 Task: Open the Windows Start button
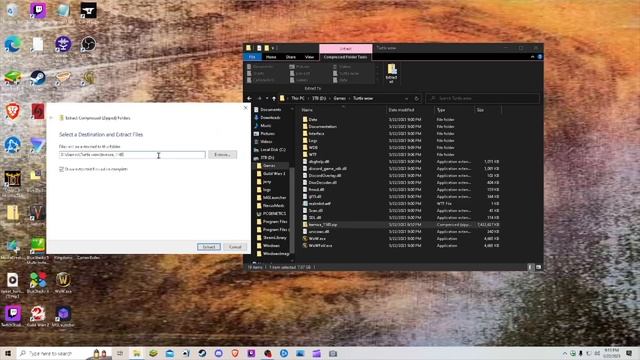point(8,353)
